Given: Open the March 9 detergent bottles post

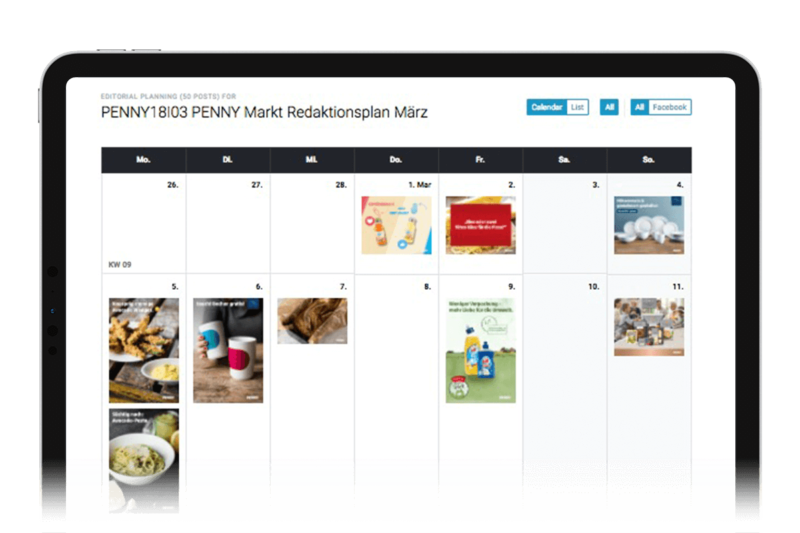Looking at the screenshot, I should [x=481, y=350].
